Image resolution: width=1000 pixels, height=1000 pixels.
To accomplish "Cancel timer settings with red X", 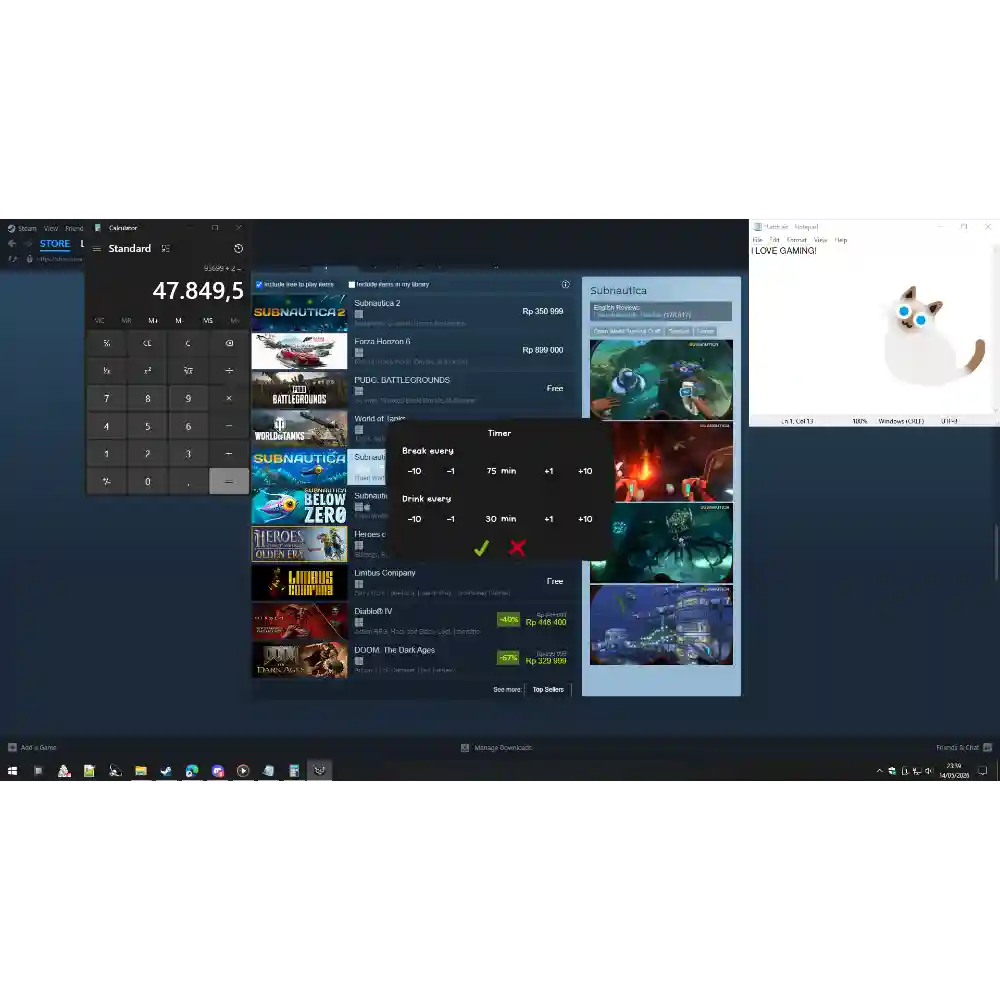I will [x=517, y=547].
